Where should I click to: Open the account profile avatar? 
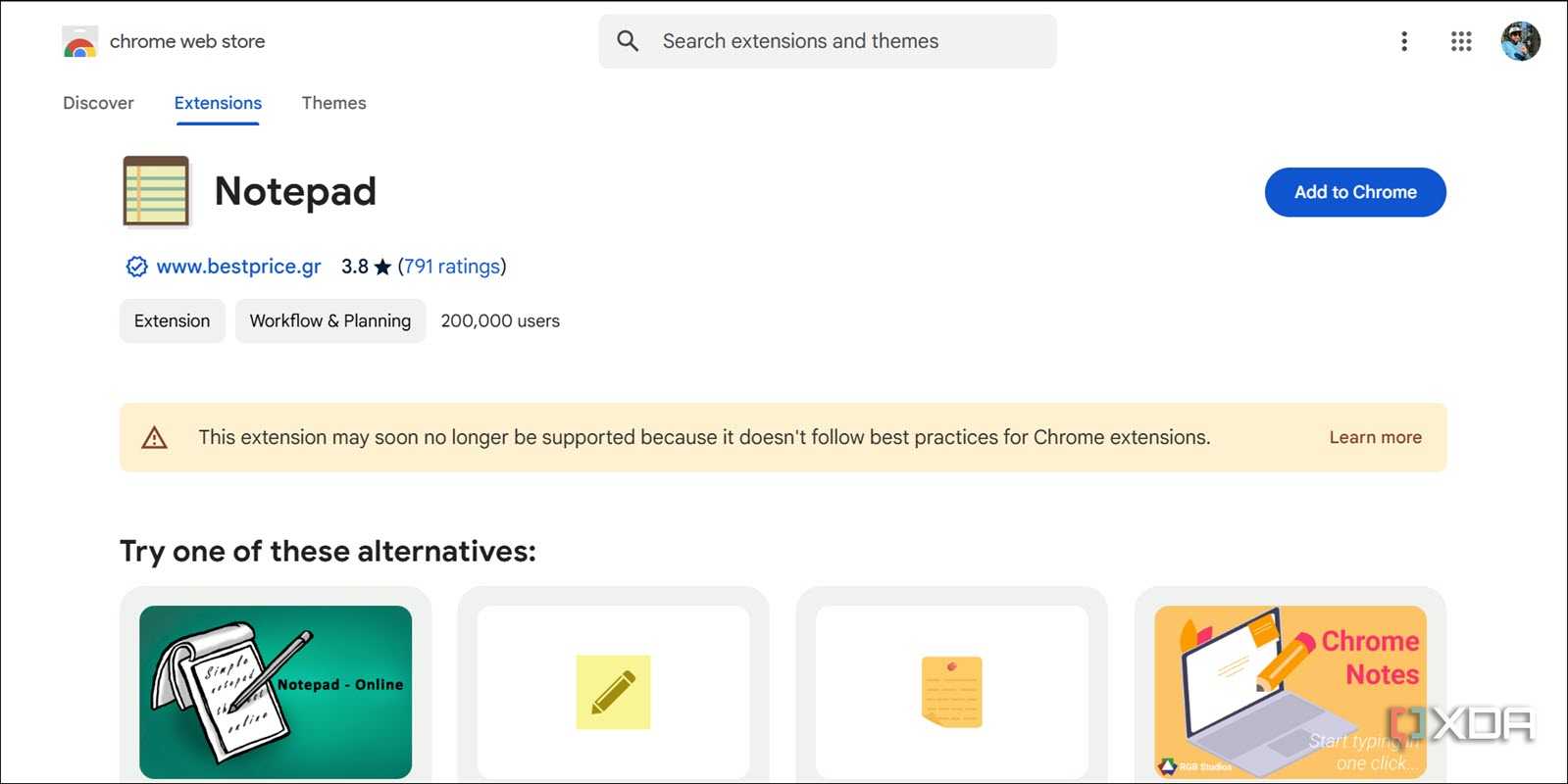pos(1520,41)
